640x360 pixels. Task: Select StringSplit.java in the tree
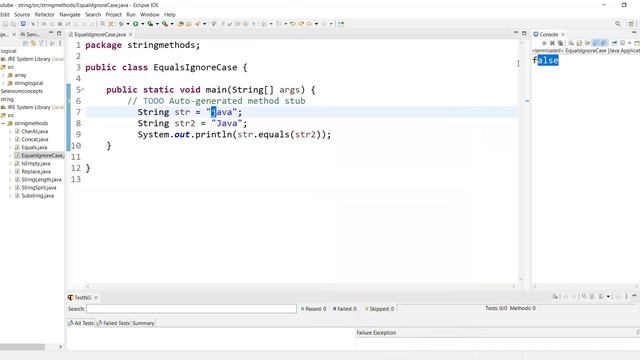point(39,188)
